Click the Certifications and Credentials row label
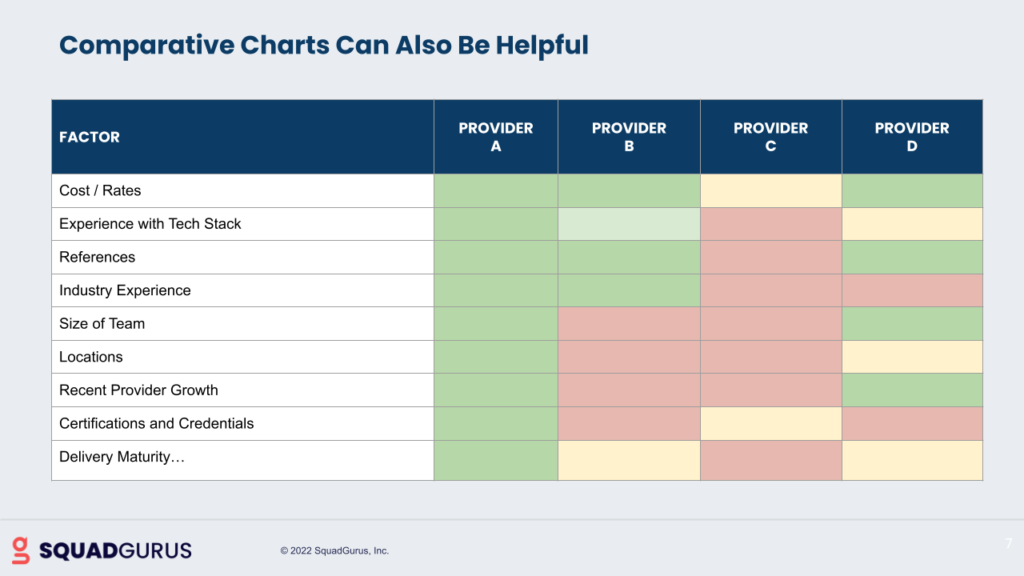The width and height of the screenshot is (1024, 576). click(x=156, y=423)
